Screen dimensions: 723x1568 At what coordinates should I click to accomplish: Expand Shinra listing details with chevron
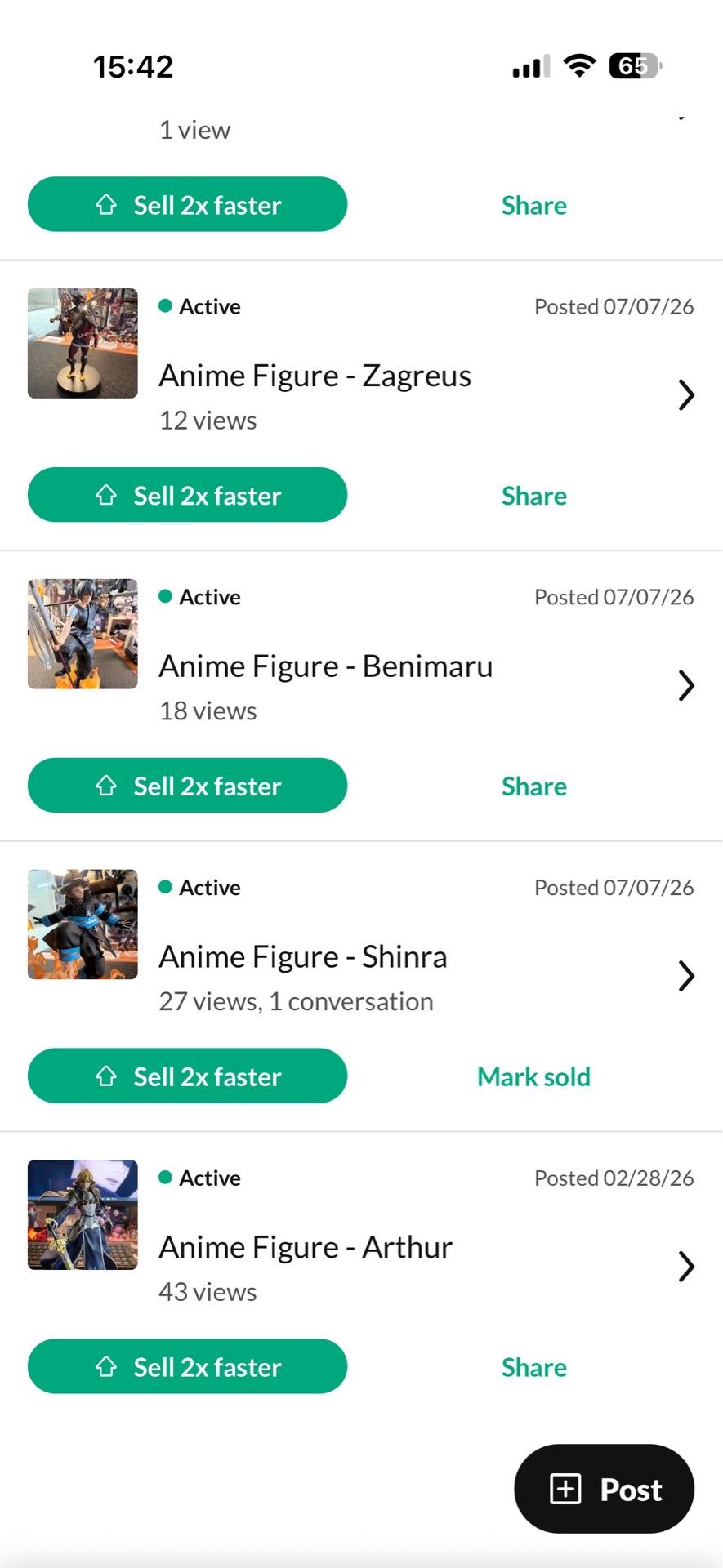click(686, 976)
